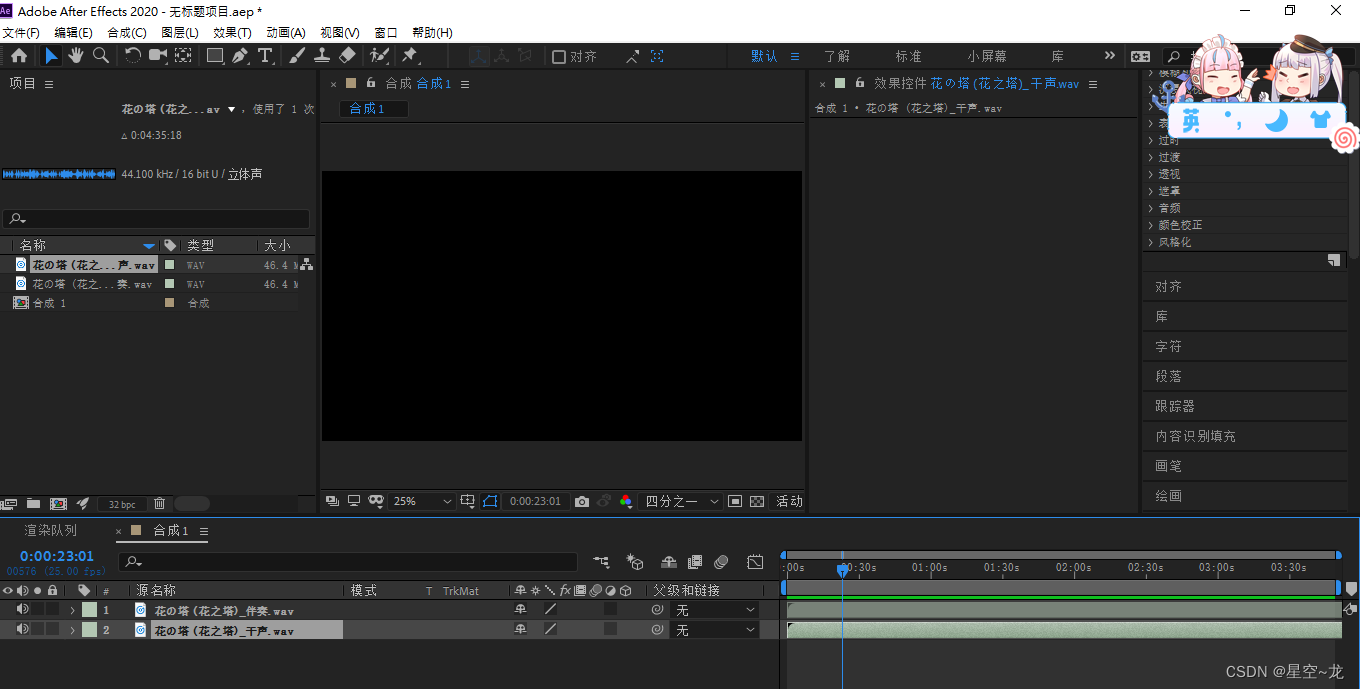This screenshot has height=689, width=1360.
Task: Select the Eraser tool
Action: tap(347, 56)
